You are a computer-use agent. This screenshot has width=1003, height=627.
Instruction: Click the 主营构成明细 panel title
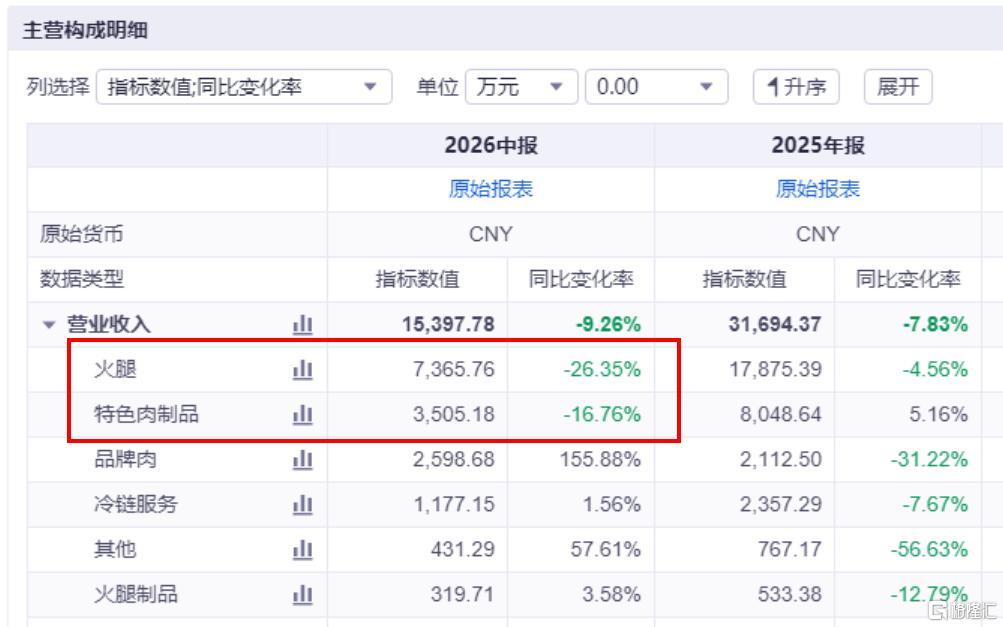click(x=85, y=29)
